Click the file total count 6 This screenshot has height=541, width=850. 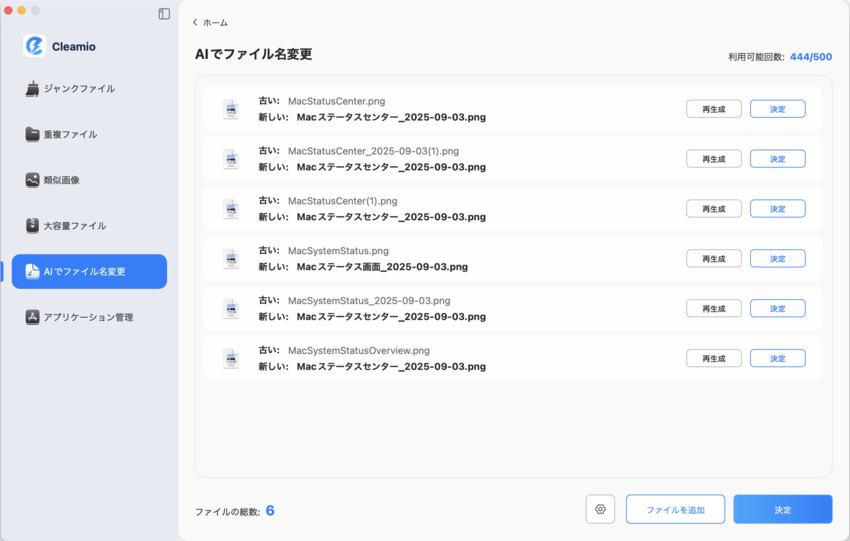(x=270, y=511)
